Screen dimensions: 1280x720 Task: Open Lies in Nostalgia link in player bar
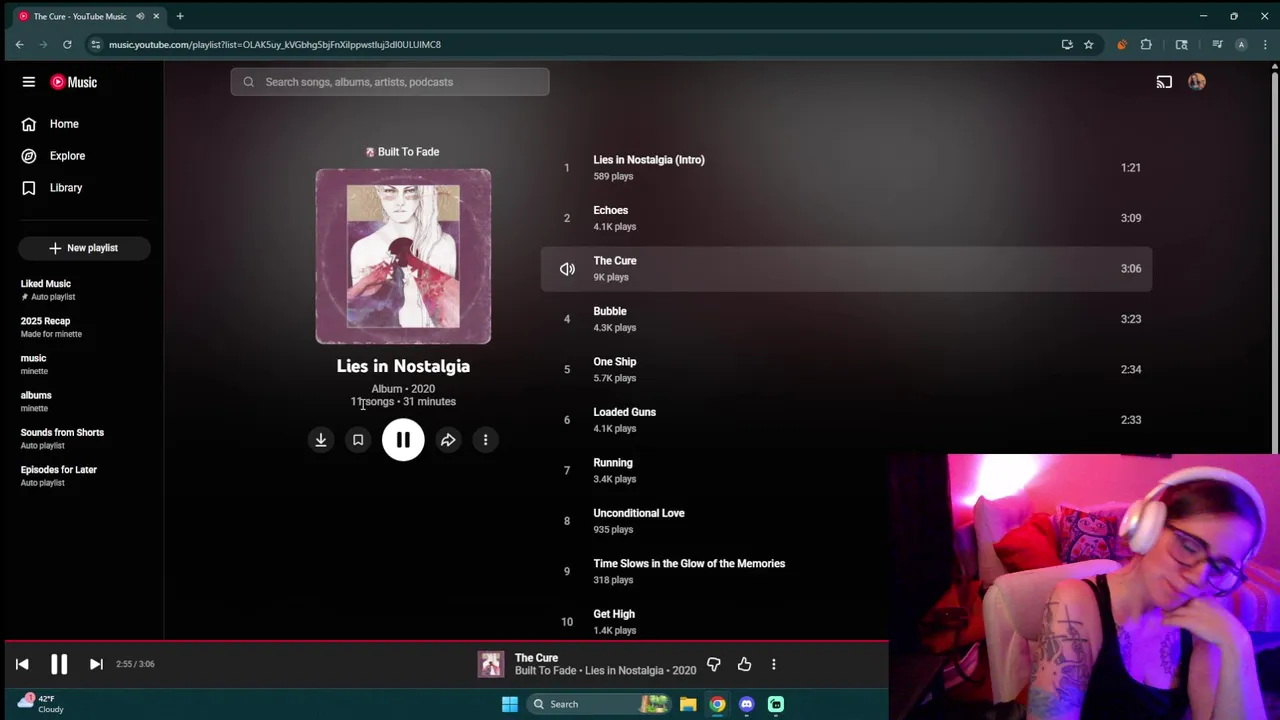point(624,671)
